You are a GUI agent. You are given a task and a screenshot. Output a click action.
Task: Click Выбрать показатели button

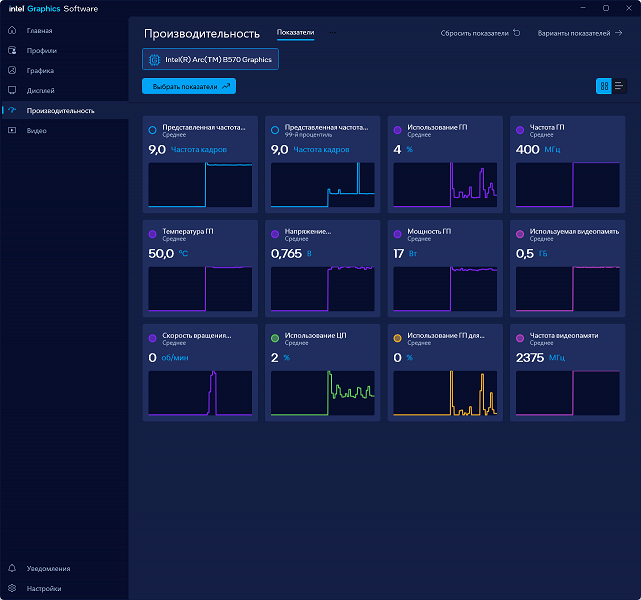189,87
